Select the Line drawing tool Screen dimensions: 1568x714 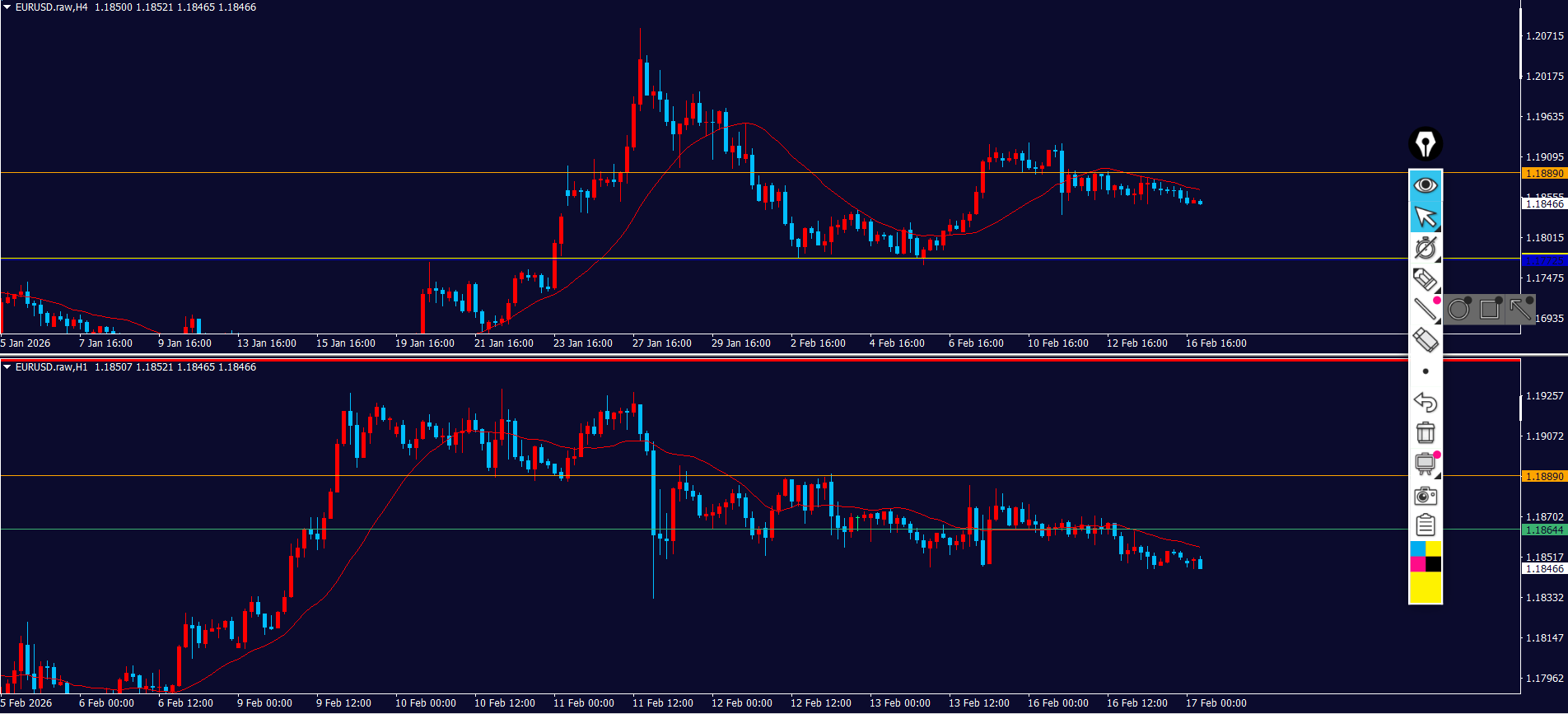tap(1426, 310)
